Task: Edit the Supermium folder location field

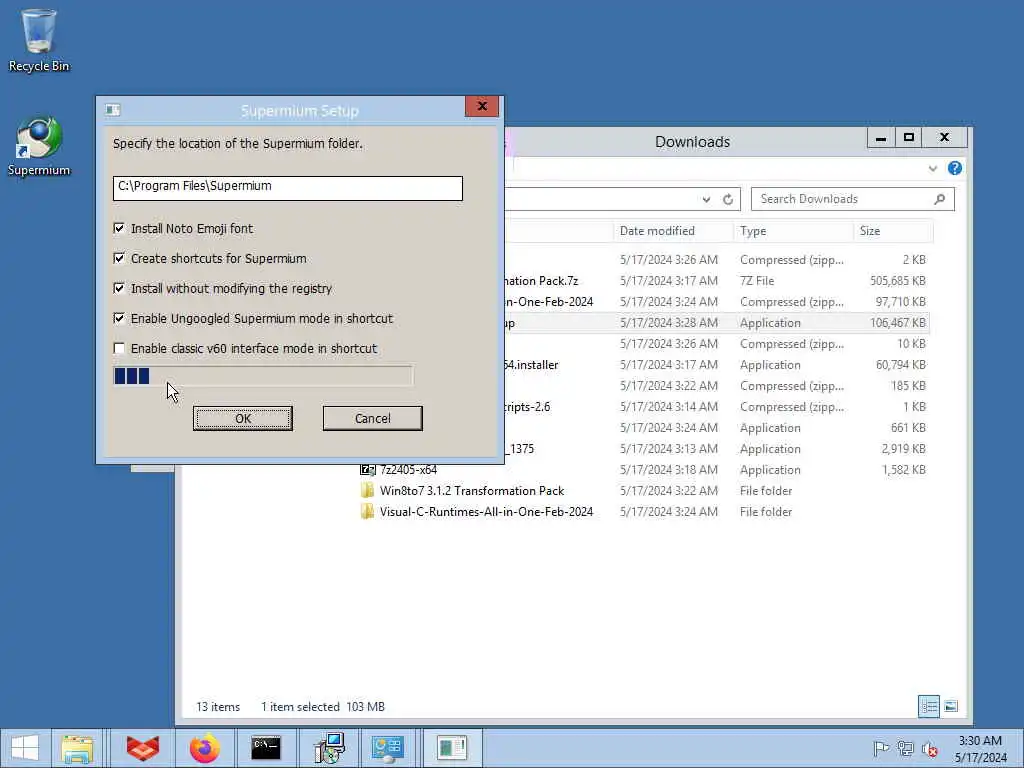Action: tap(287, 188)
